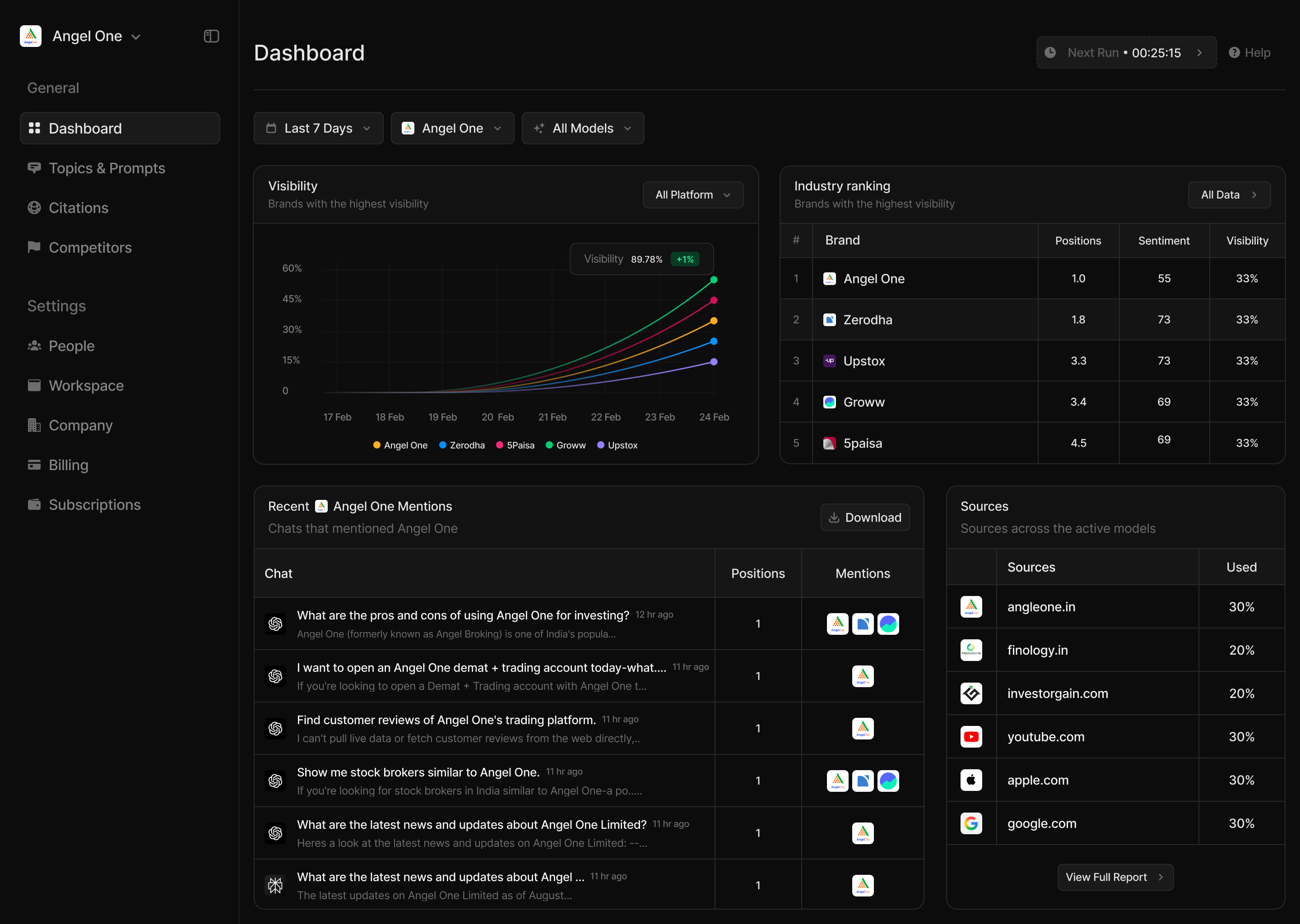Toggle Groww series in chart legend
The image size is (1300, 924).
click(565, 445)
